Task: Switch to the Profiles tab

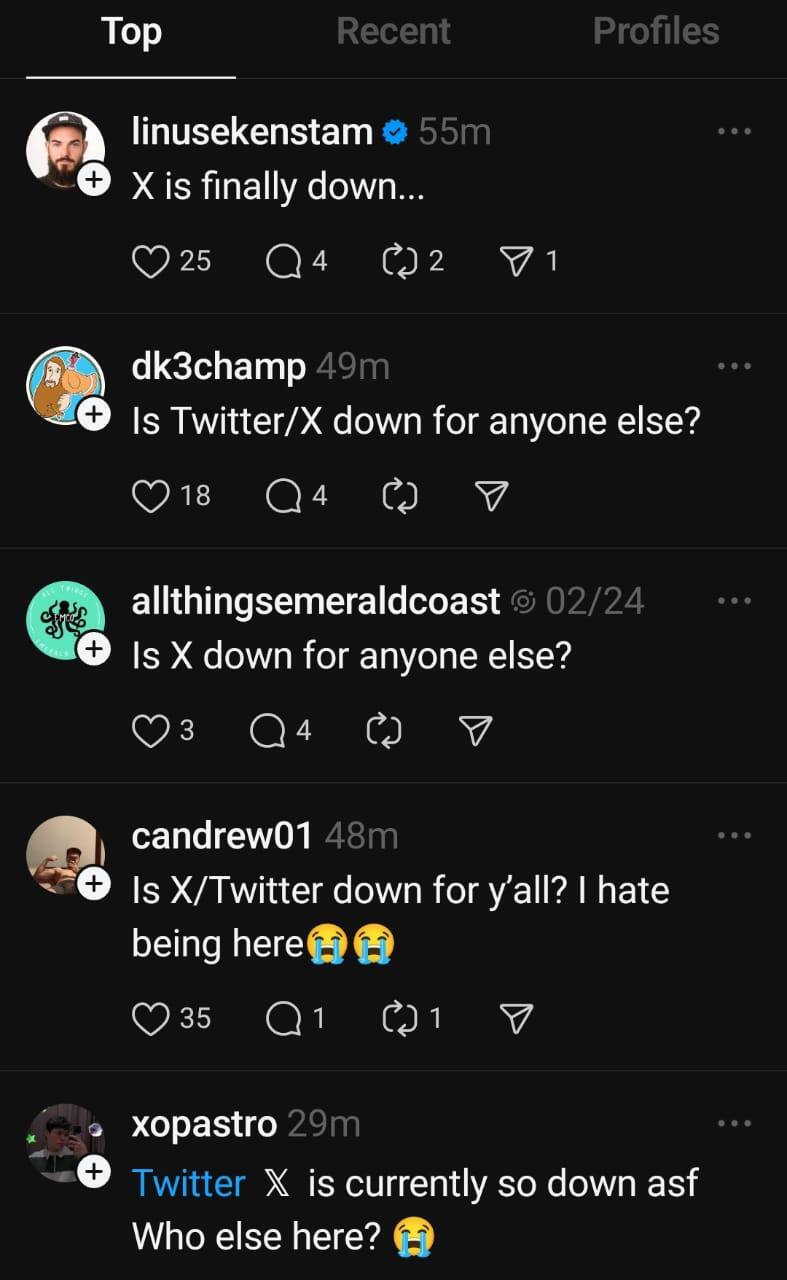Action: [656, 32]
